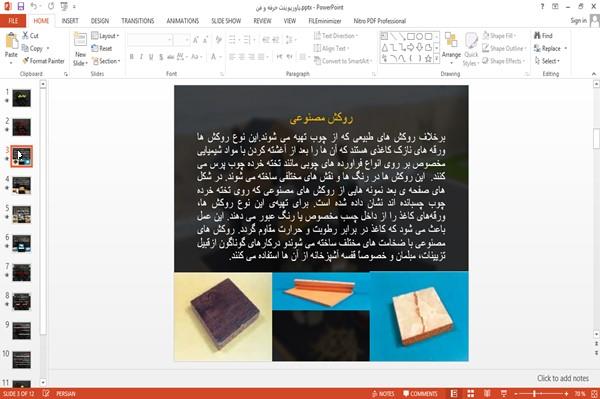Adjust the zoom slider handle
600x399 pixels.
pyautogui.click(x=534, y=394)
